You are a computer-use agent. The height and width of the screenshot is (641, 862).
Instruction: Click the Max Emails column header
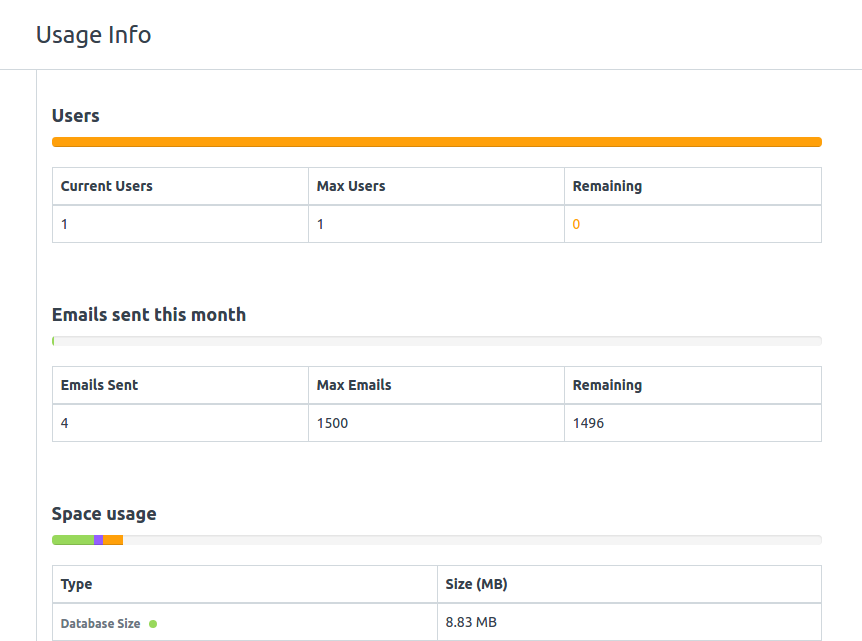click(x=354, y=385)
